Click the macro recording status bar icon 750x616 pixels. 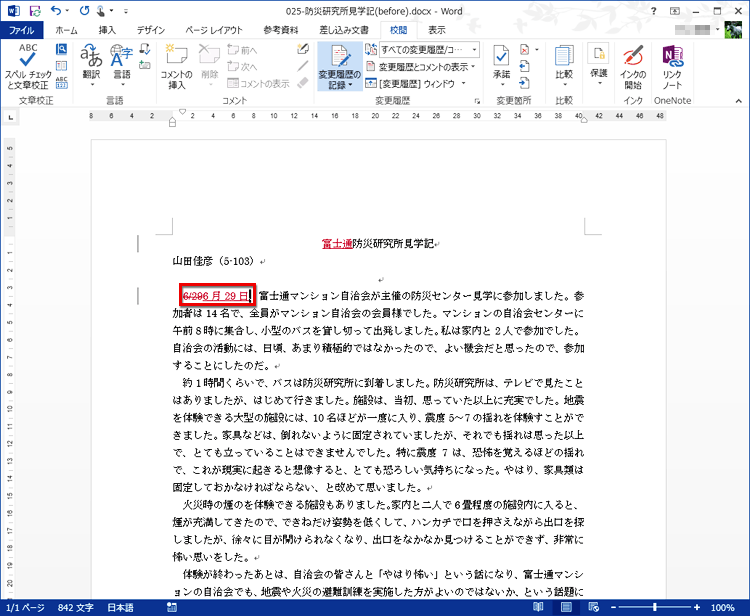point(172,607)
